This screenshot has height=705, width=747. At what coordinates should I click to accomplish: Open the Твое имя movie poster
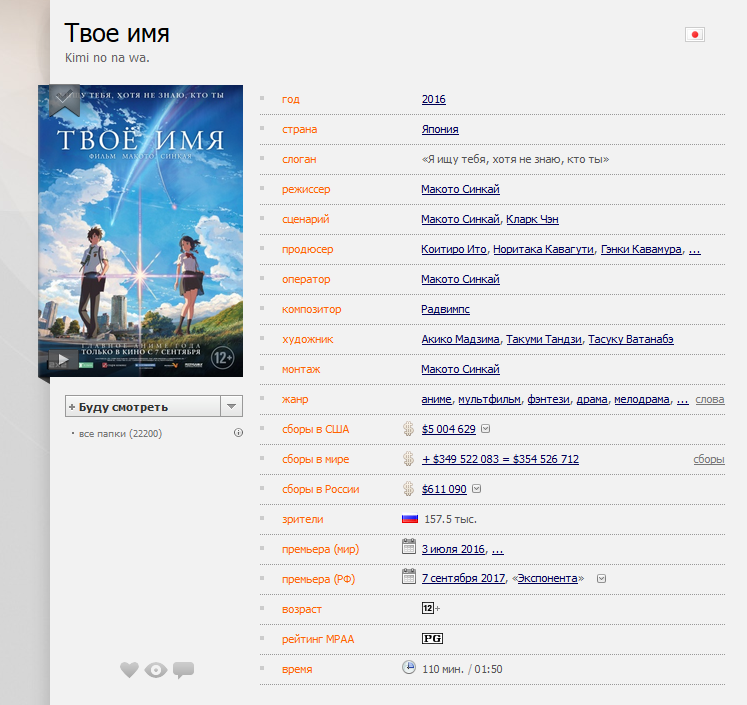click(x=141, y=231)
